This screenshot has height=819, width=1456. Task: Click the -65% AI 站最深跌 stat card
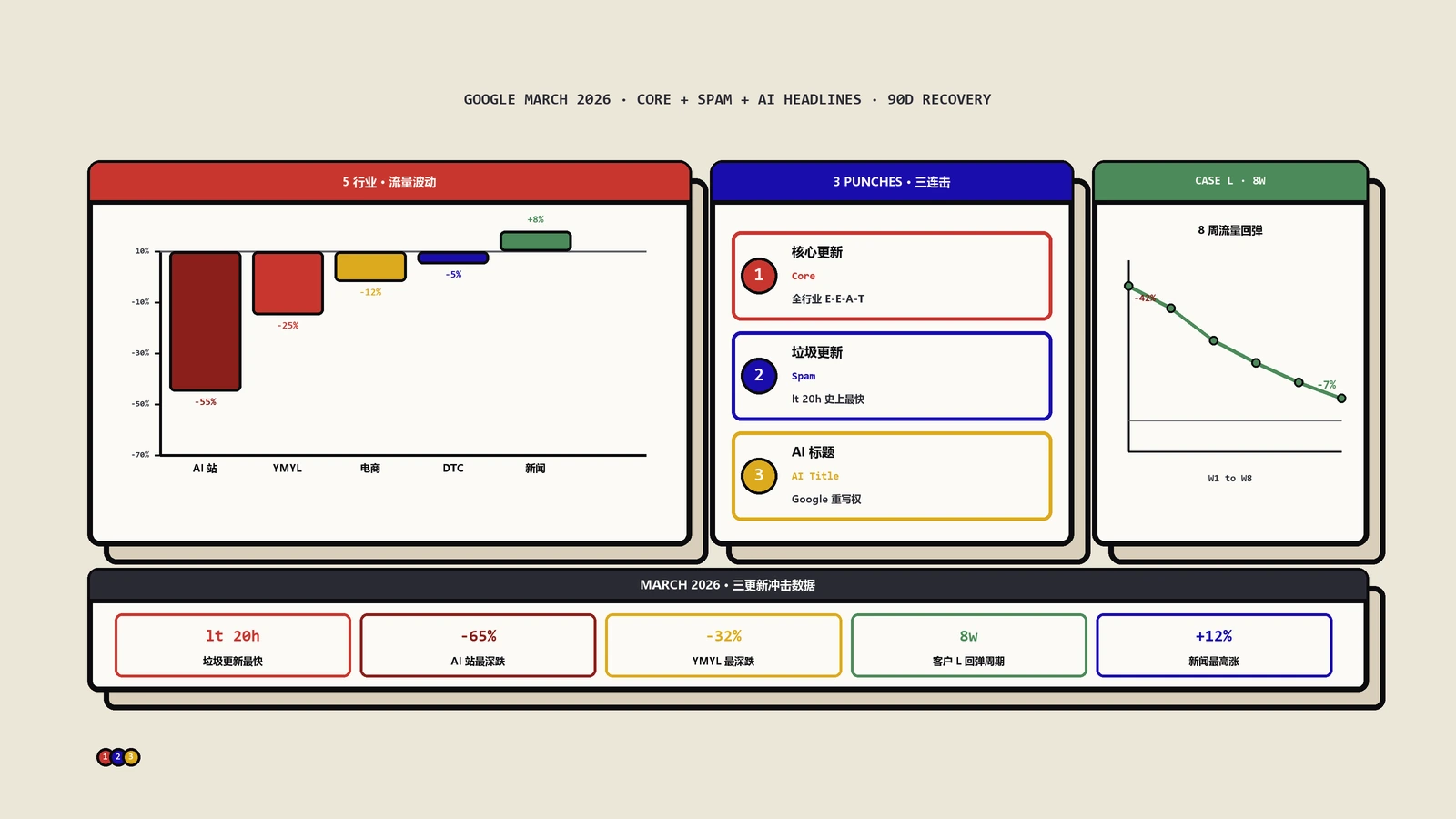[x=478, y=645]
